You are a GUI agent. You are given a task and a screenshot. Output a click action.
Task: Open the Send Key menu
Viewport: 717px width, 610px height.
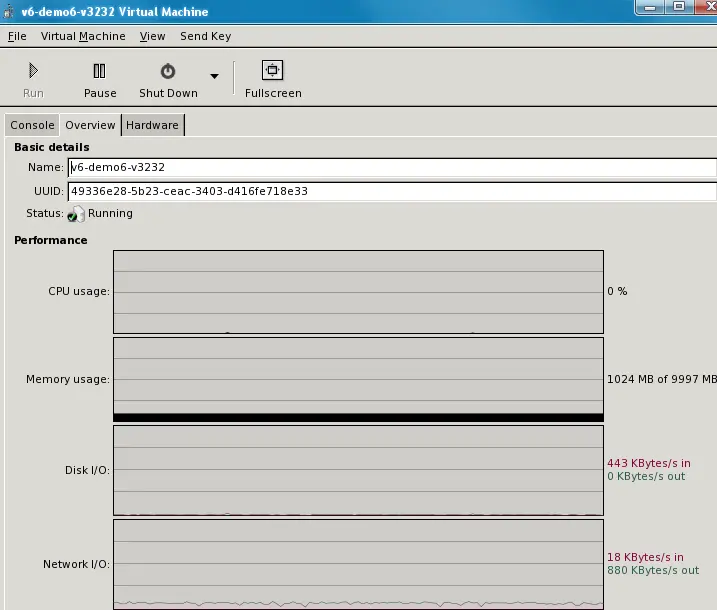[x=205, y=36]
